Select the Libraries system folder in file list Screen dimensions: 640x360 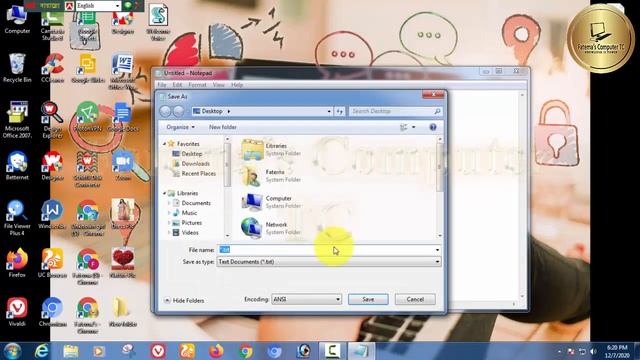tap(271, 149)
